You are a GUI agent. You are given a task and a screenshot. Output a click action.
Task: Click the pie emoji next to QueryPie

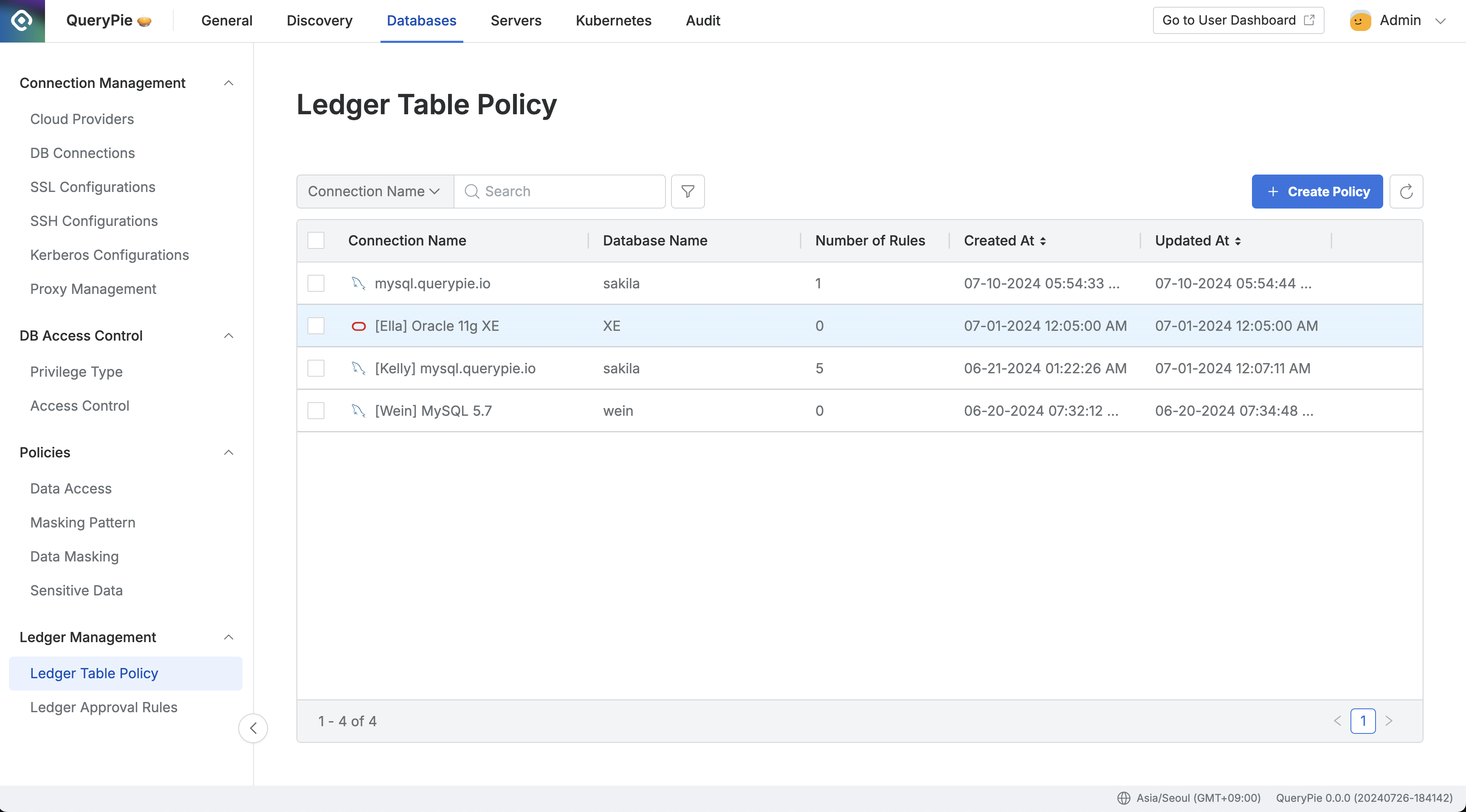[x=144, y=22]
